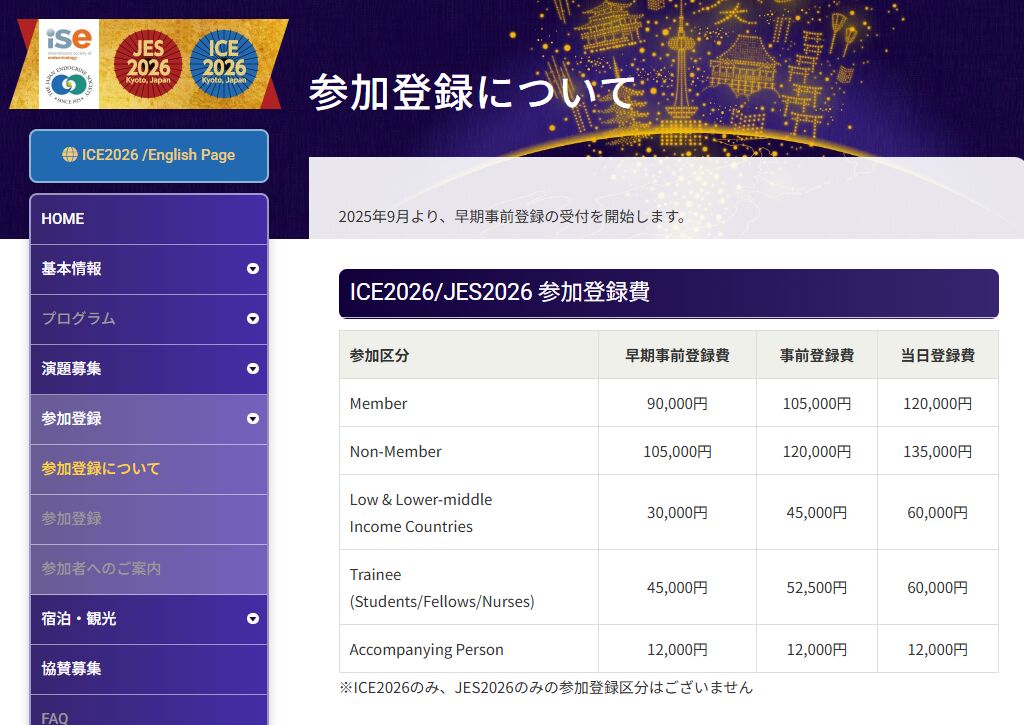Click globe icon on English Page button
Viewport: 1024px width, 725px height.
69,155
